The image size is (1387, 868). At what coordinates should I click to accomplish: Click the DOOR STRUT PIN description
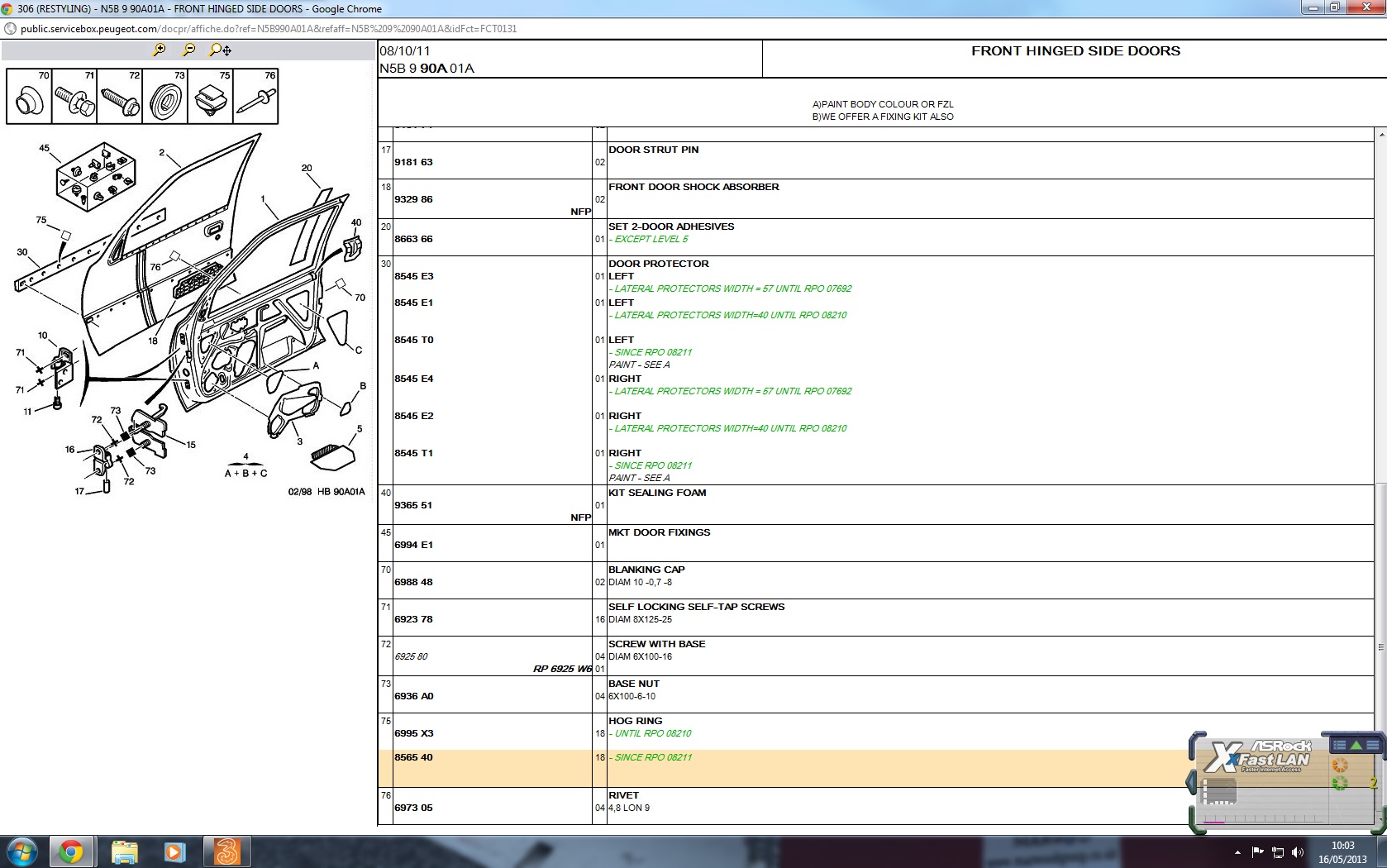coord(653,150)
